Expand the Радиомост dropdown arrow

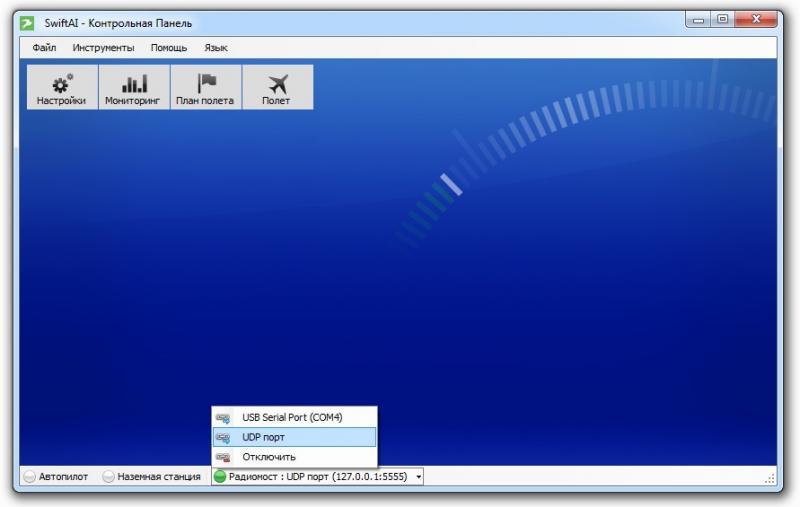(419, 477)
